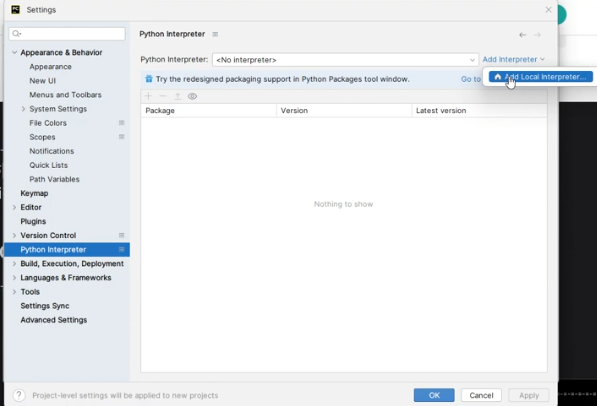Viewport: 597px width, 406px height.
Task: Click into the settings search field
Action: click(x=67, y=34)
